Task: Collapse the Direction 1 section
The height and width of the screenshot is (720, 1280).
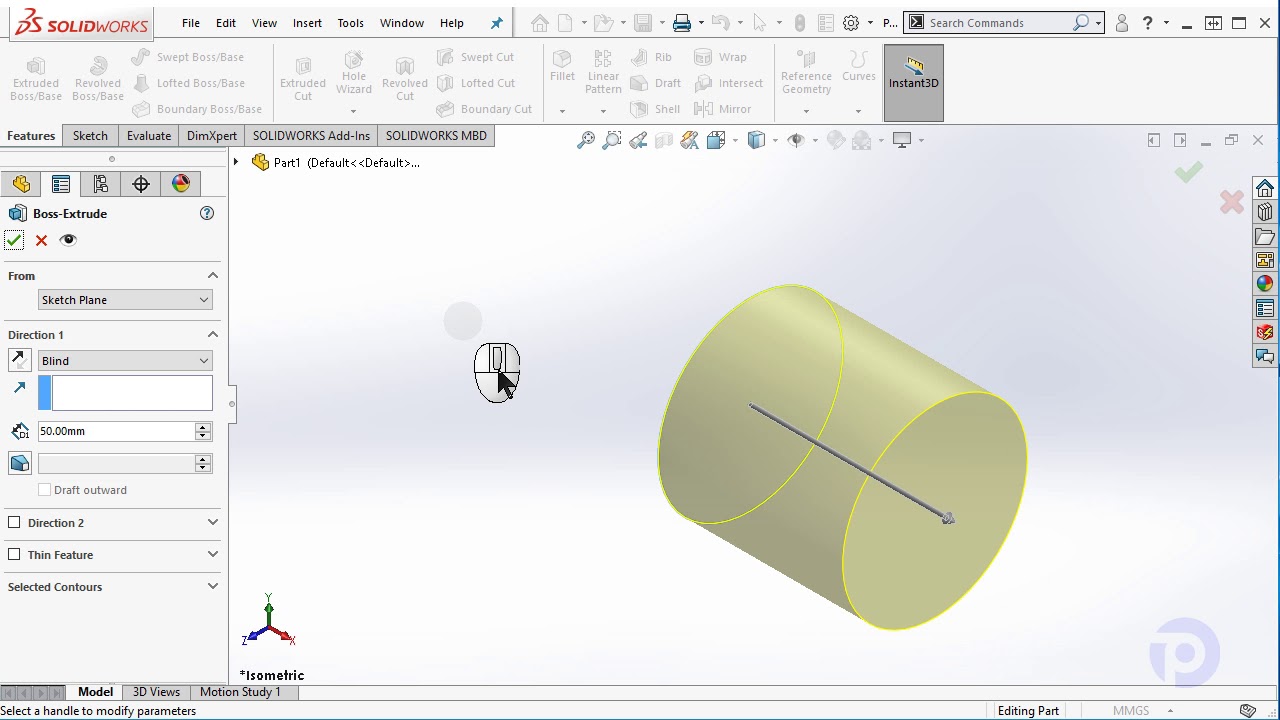Action: [x=212, y=335]
